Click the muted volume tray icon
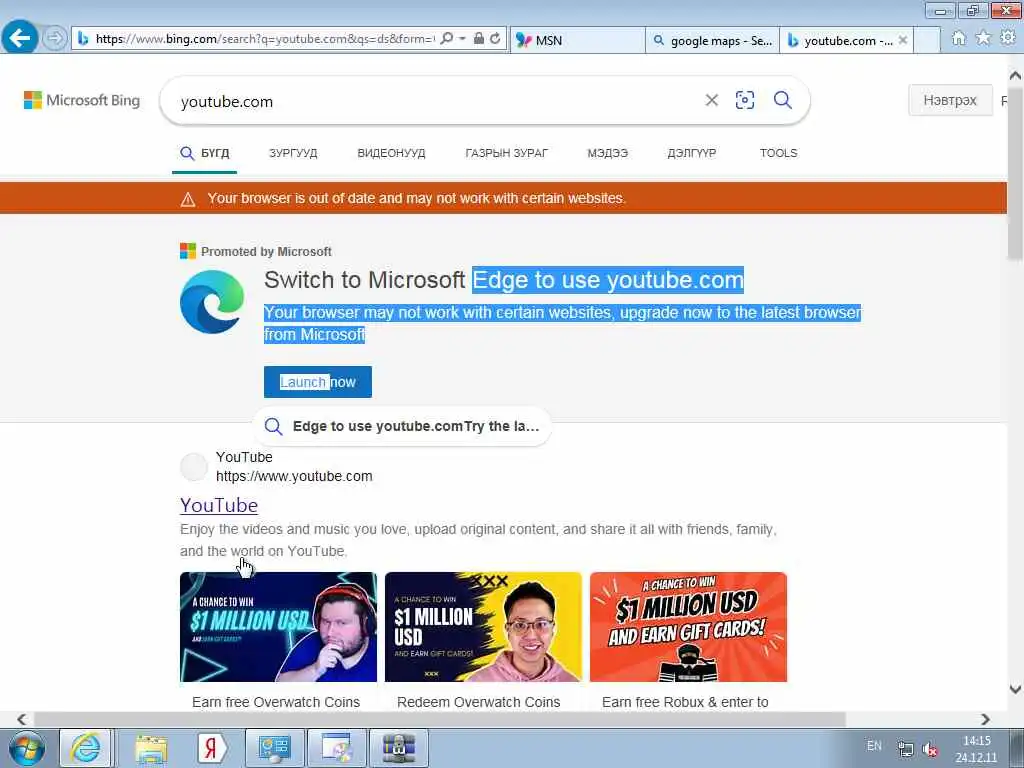Viewport: 1024px width, 768px height. (931, 750)
